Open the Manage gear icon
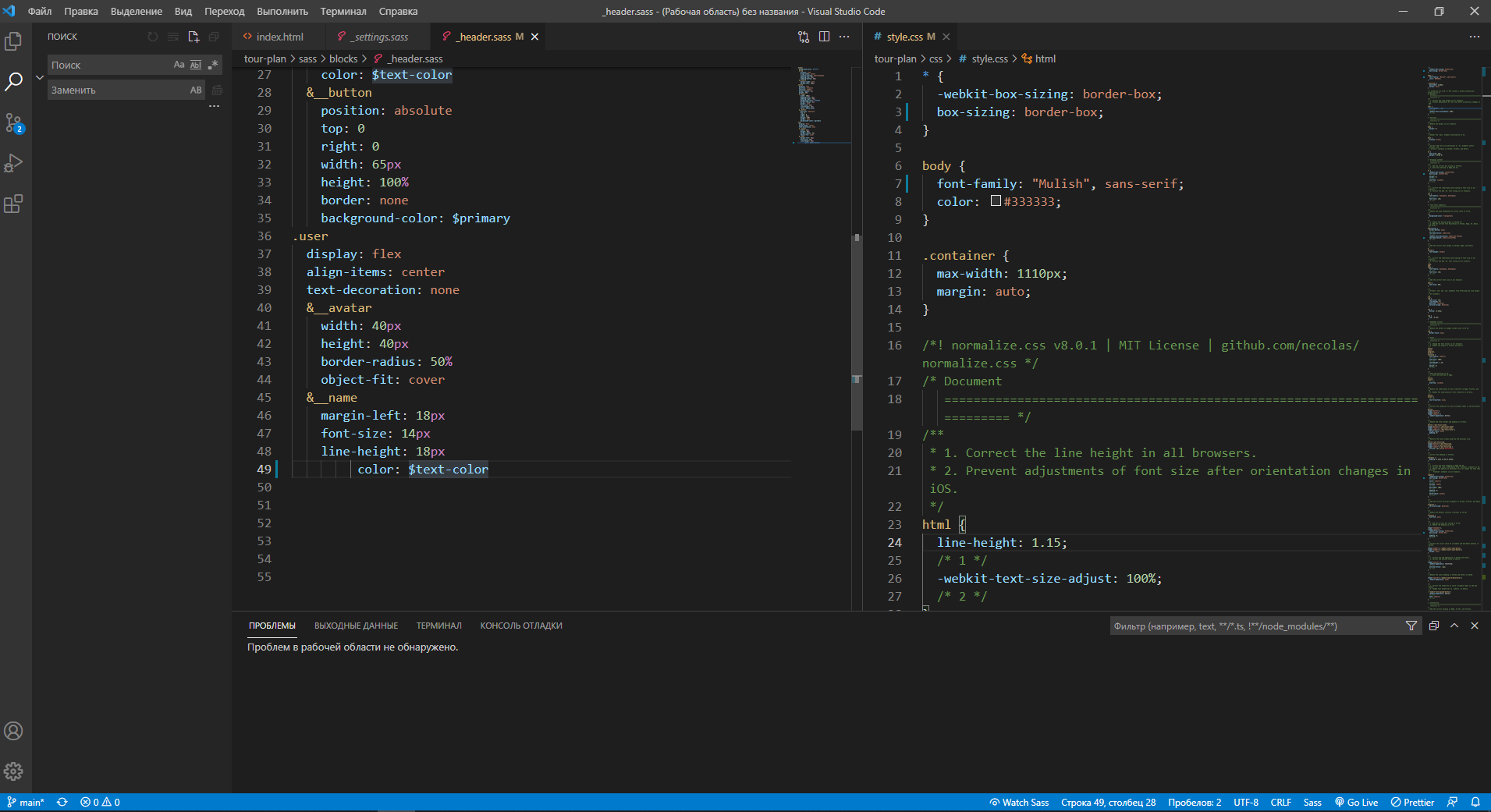1491x812 pixels. (13, 771)
